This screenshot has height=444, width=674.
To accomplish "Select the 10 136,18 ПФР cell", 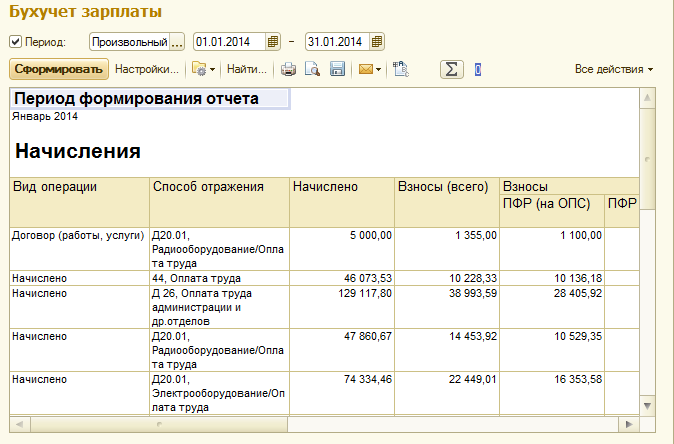I will (552, 278).
